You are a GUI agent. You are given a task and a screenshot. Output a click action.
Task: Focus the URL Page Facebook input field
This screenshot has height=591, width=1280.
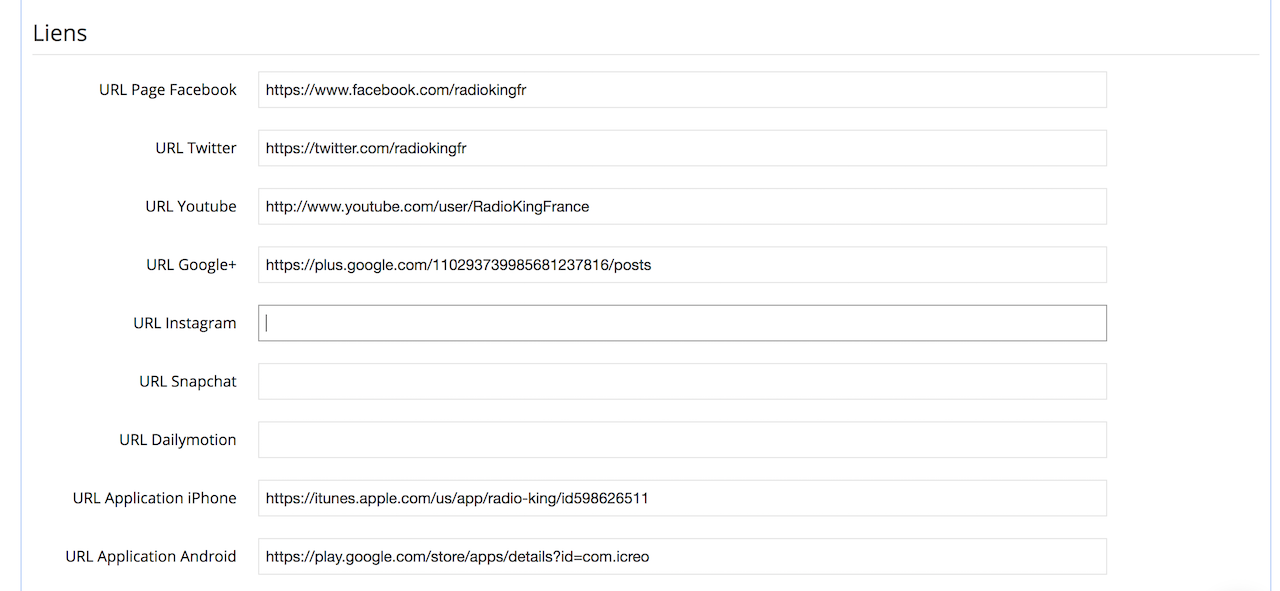click(x=682, y=89)
